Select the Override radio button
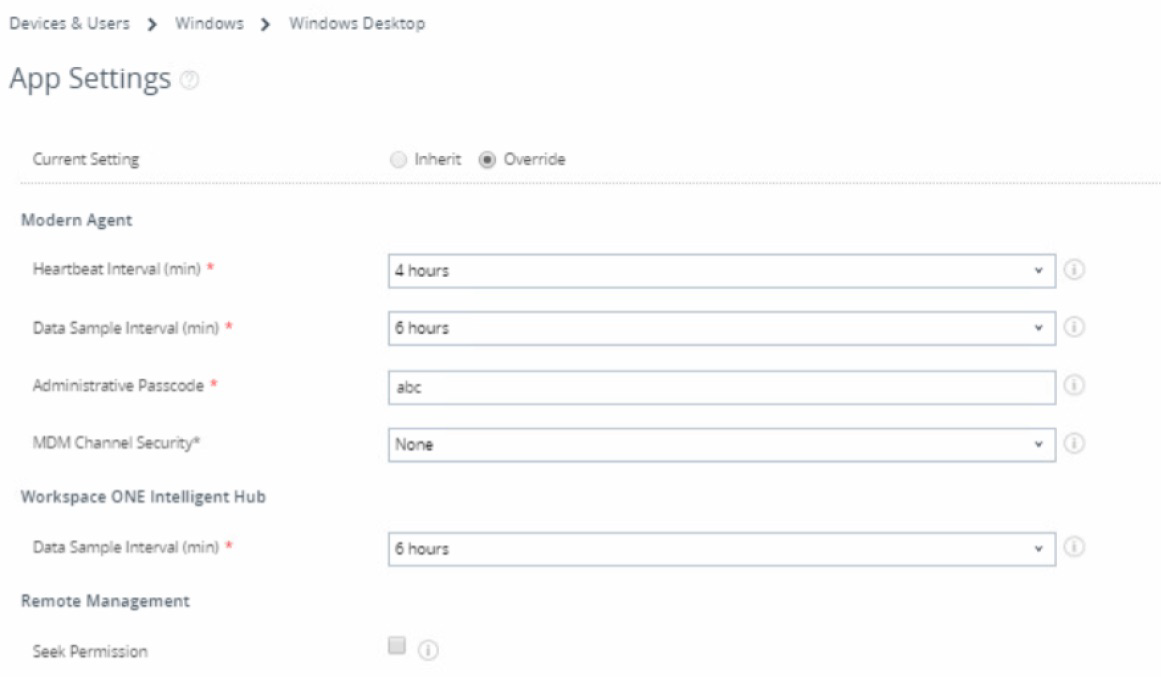Image resolution: width=1161 pixels, height=677 pixels. coord(488,159)
